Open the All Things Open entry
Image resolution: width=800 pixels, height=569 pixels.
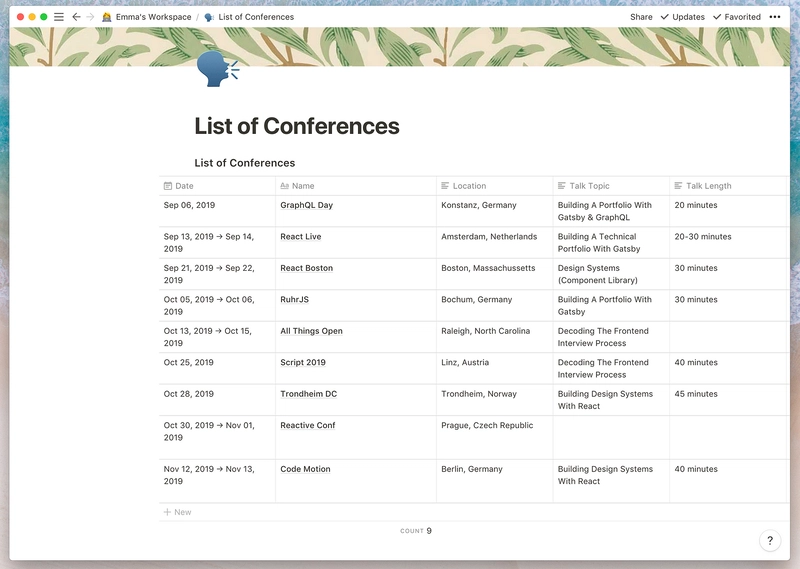[x=311, y=331]
